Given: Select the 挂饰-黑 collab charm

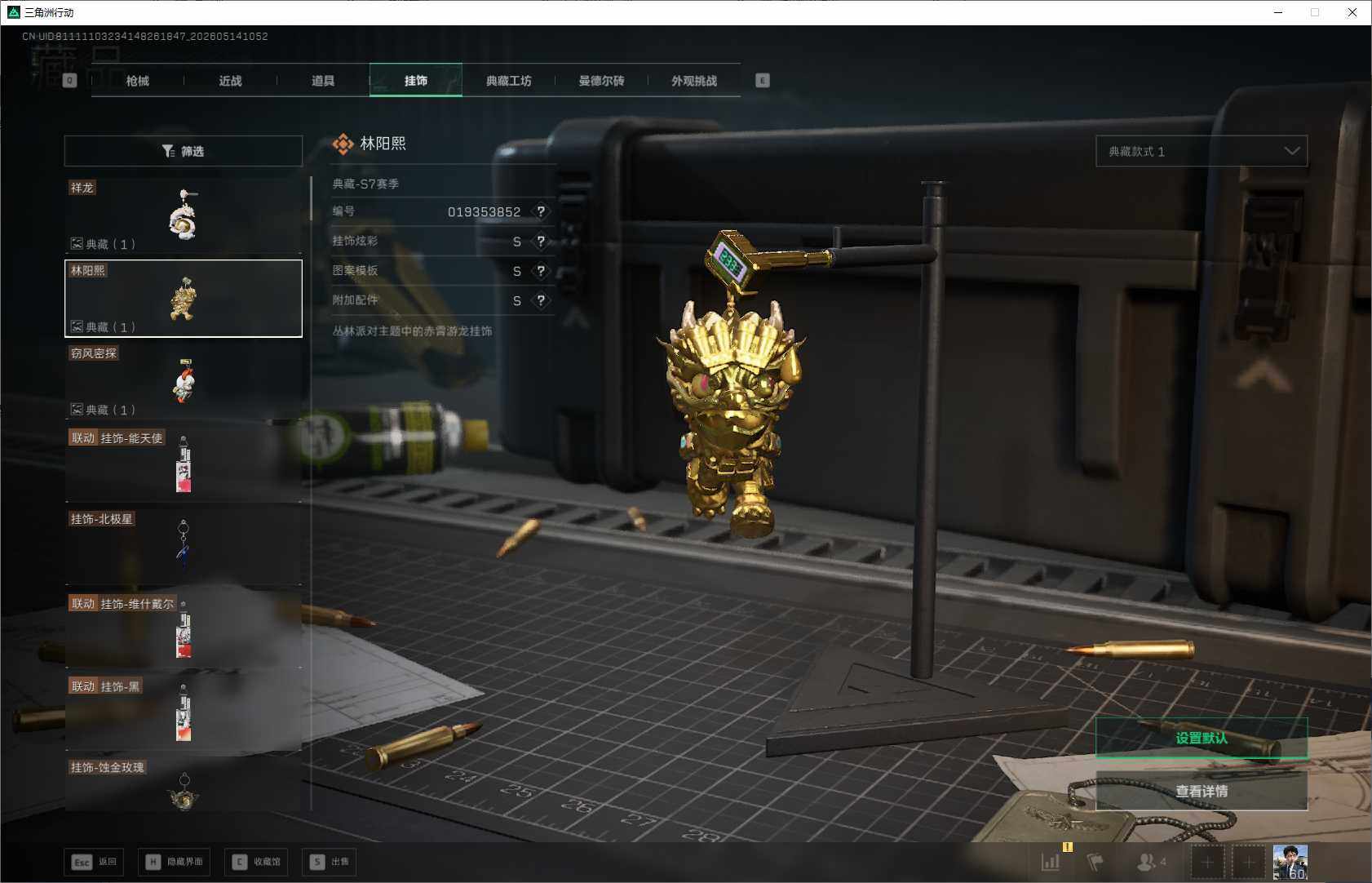Looking at the screenshot, I should (184, 712).
